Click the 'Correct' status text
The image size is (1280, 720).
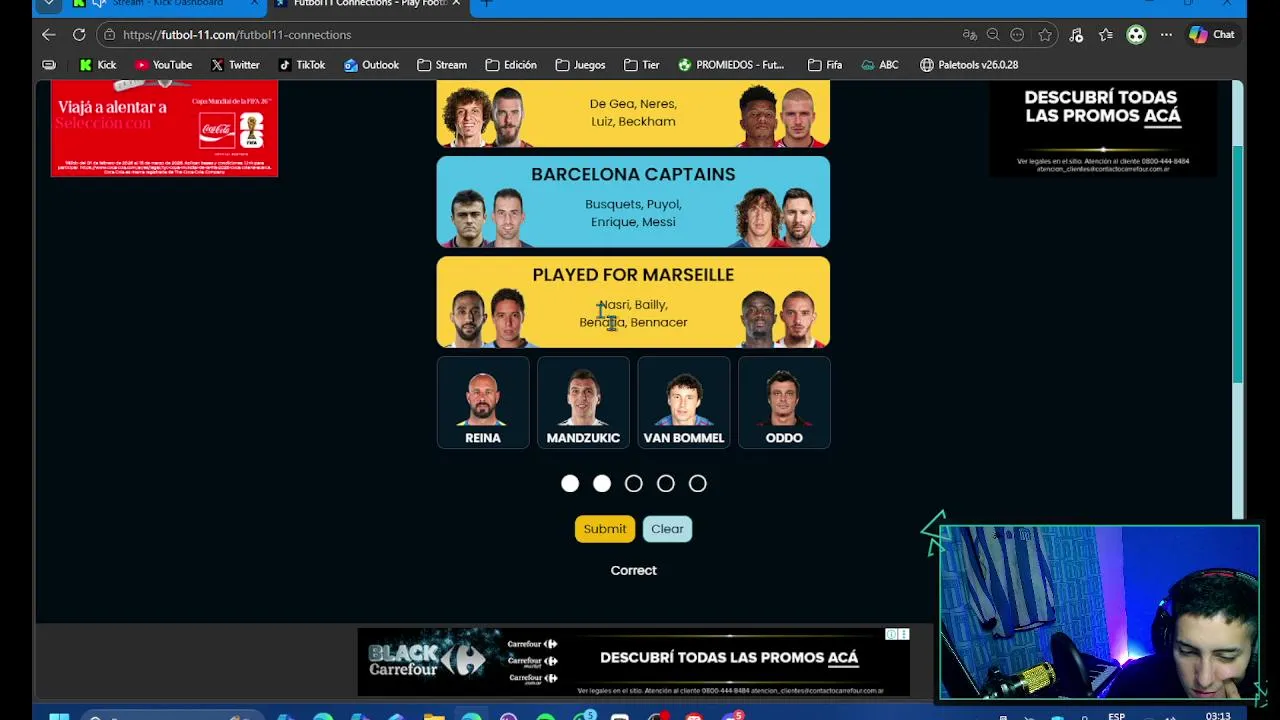634,570
